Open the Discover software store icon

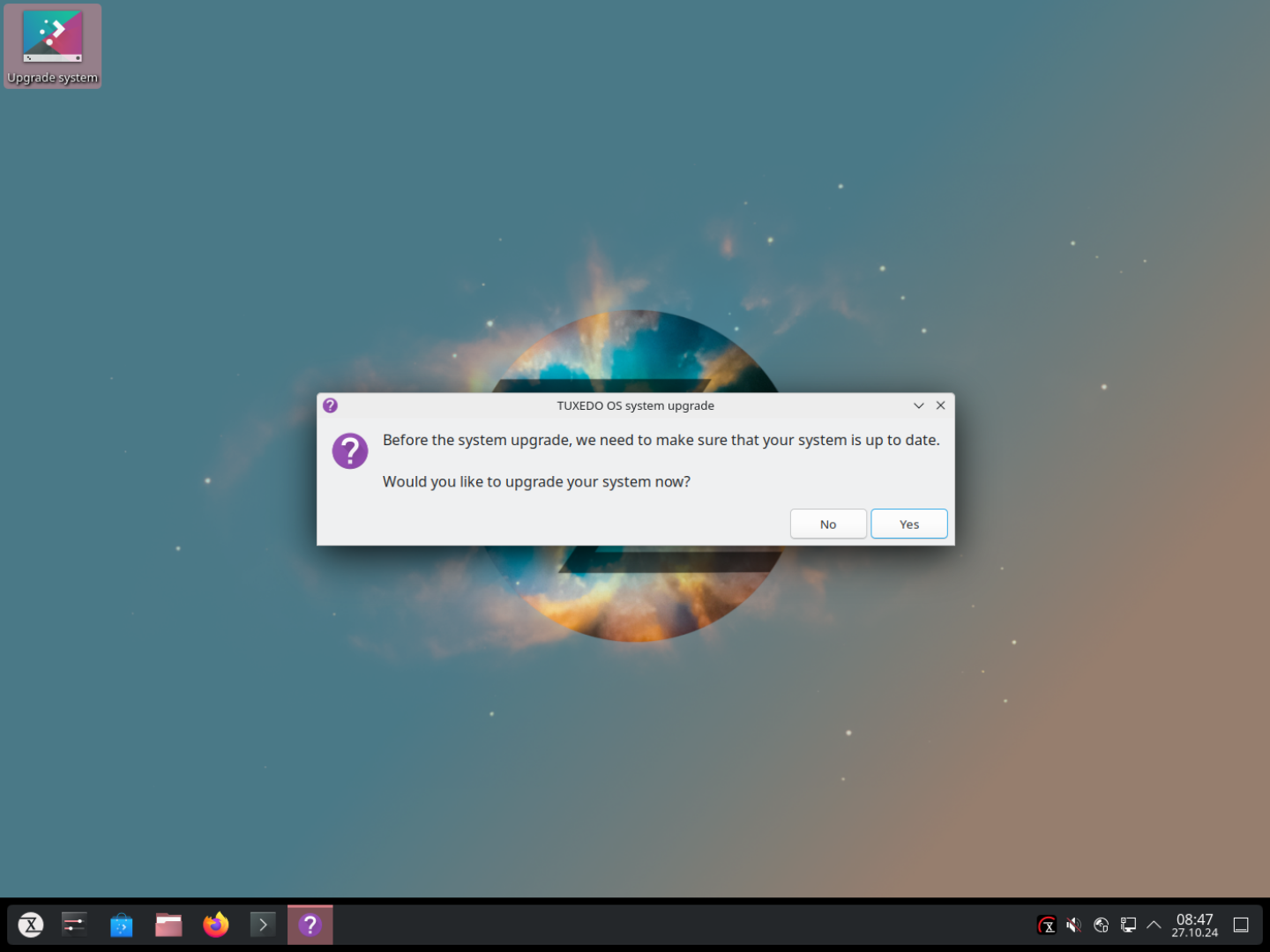pos(121,925)
